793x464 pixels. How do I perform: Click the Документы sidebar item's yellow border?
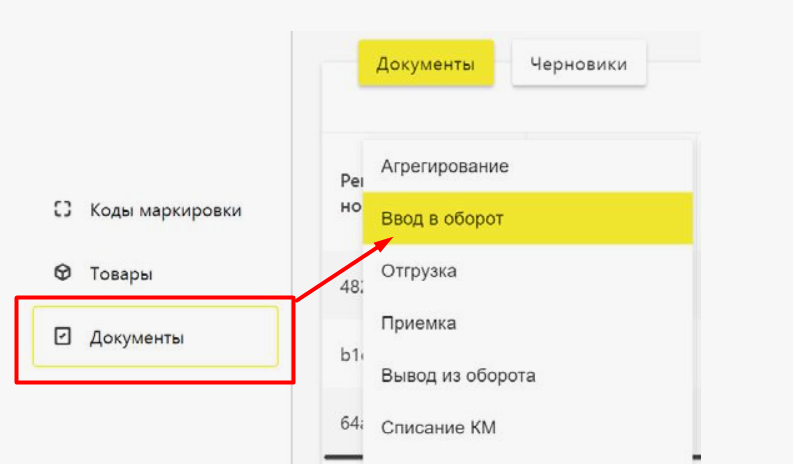click(x=155, y=308)
